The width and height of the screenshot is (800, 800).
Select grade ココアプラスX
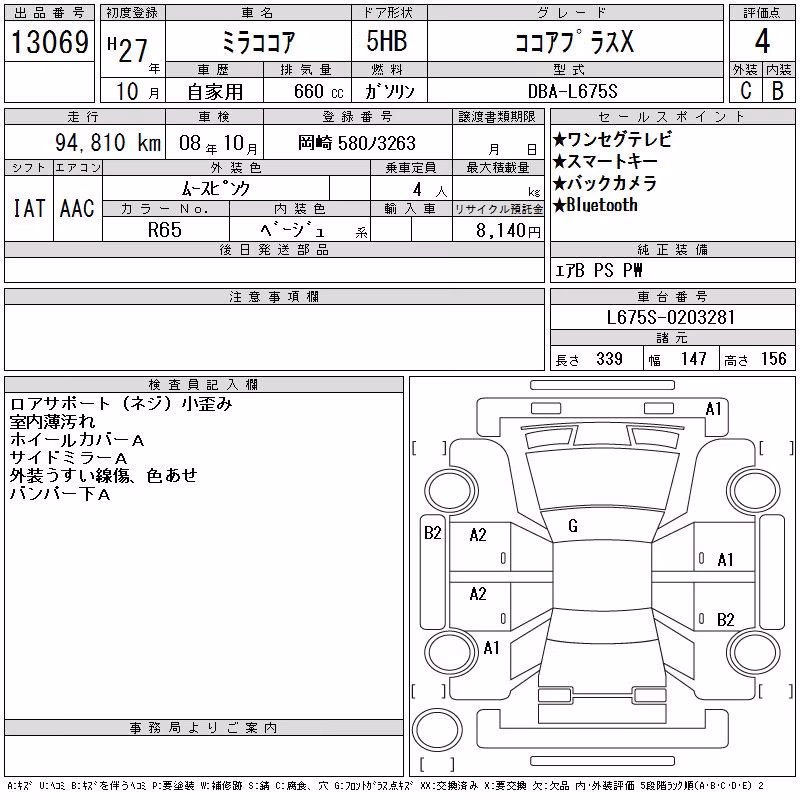574,41
